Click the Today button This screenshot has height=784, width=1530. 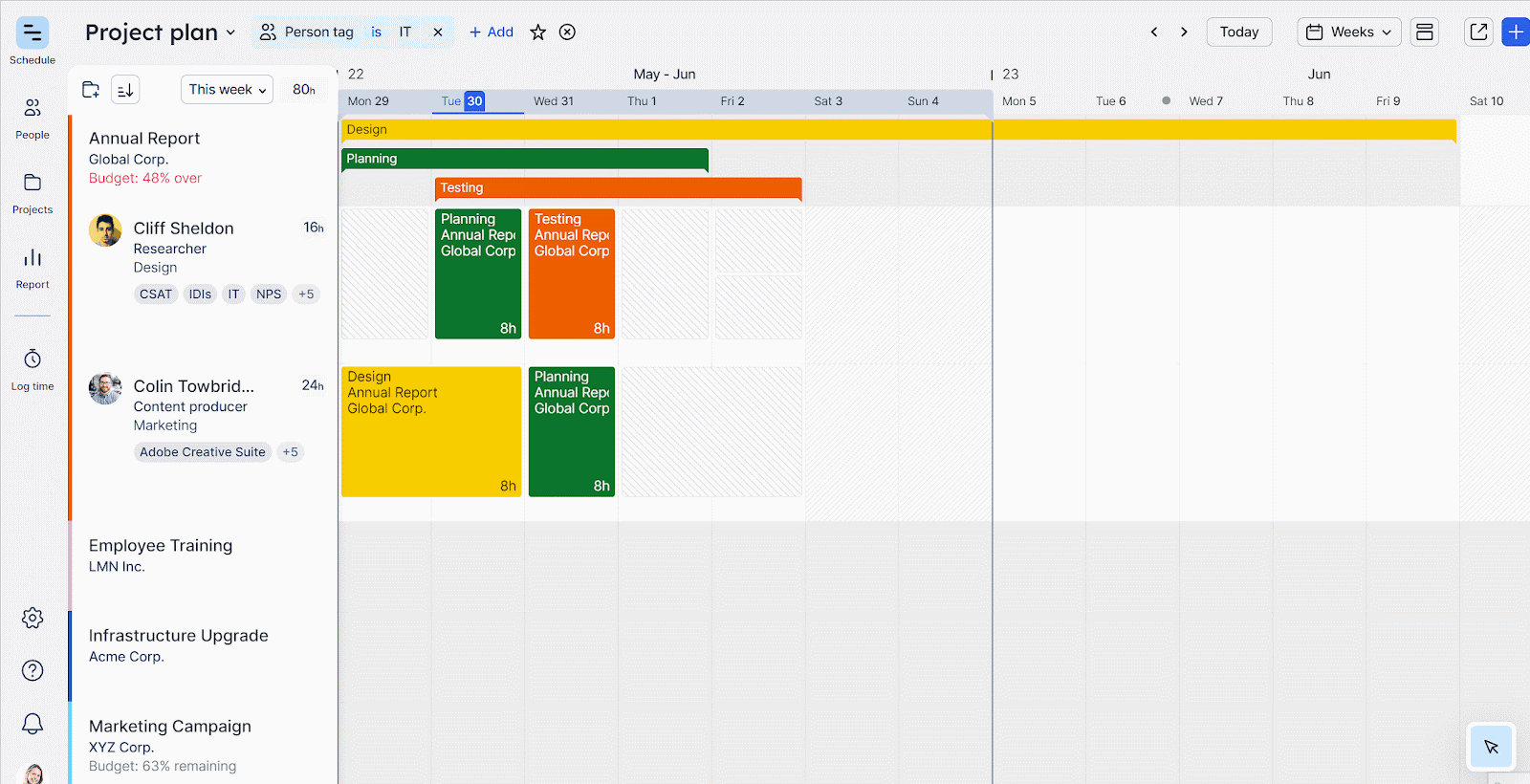(1238, 32)
